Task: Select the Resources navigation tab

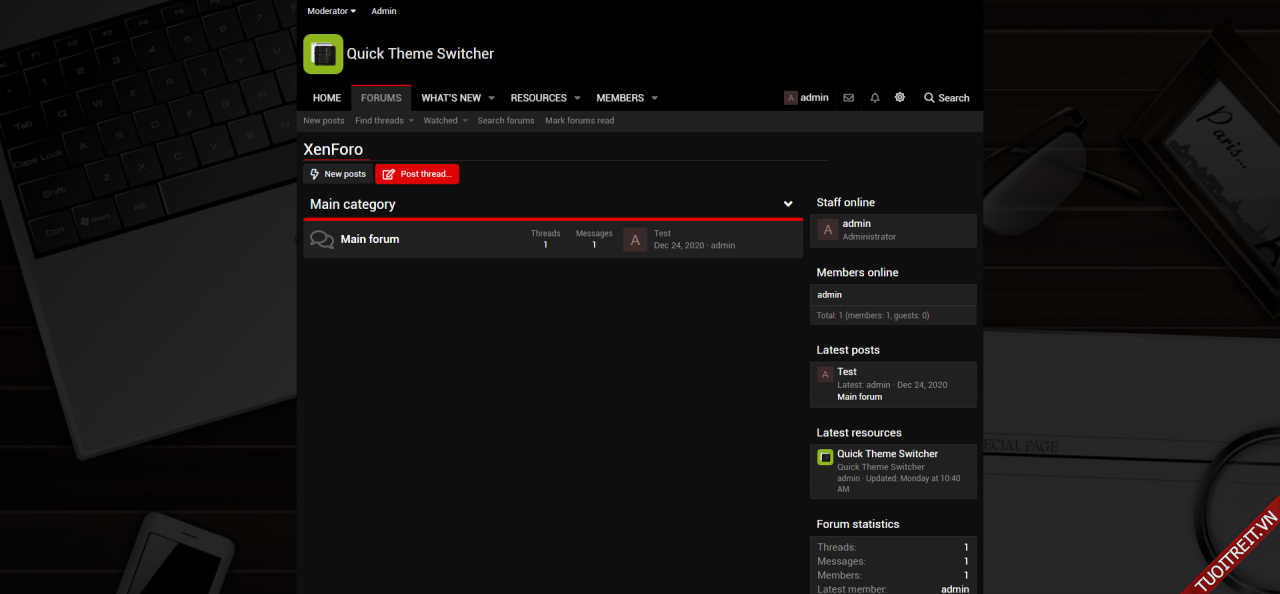Action: point(538,98)
